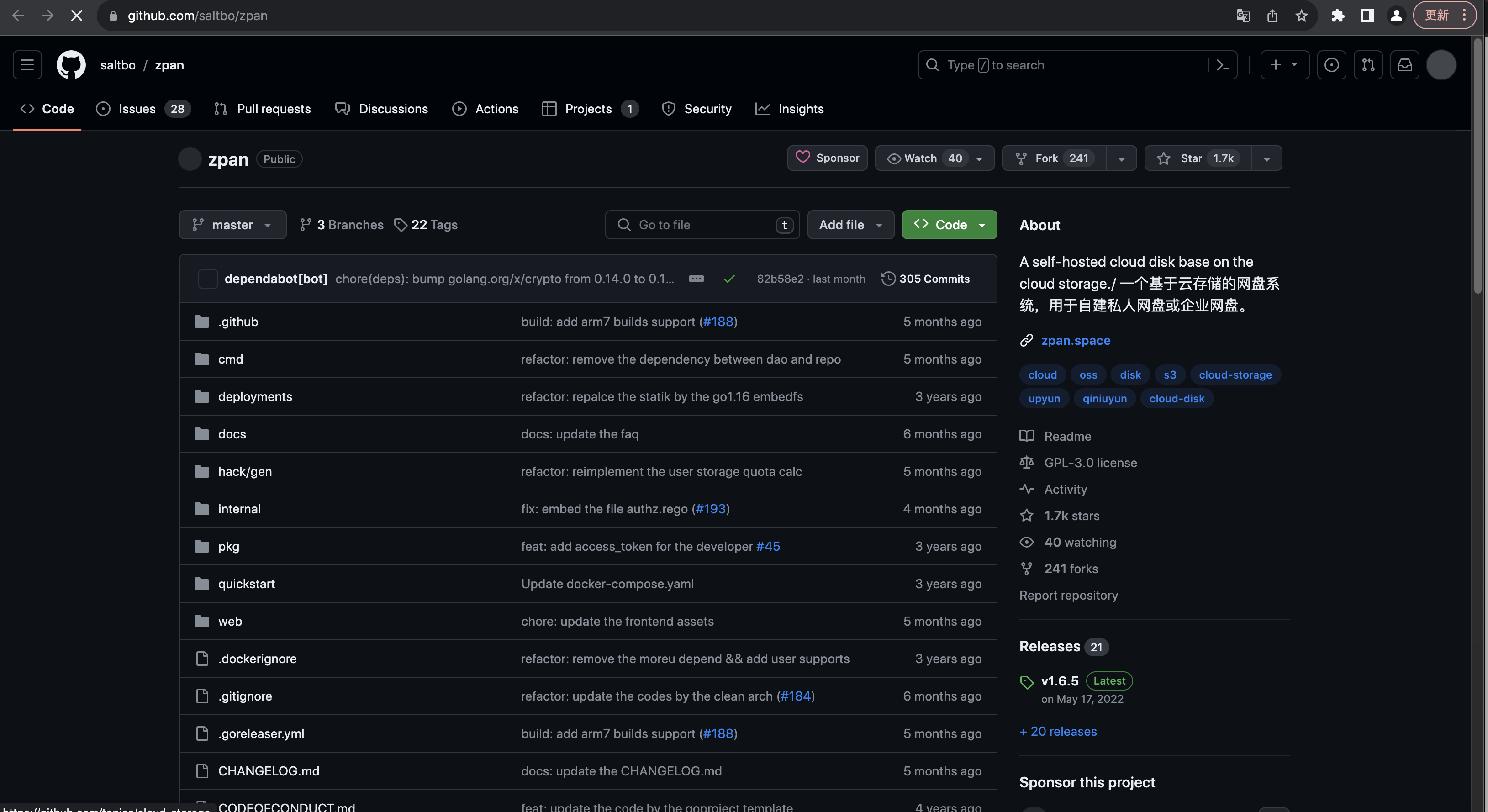Click the qiniuyun topic tag

(1104, 399)
